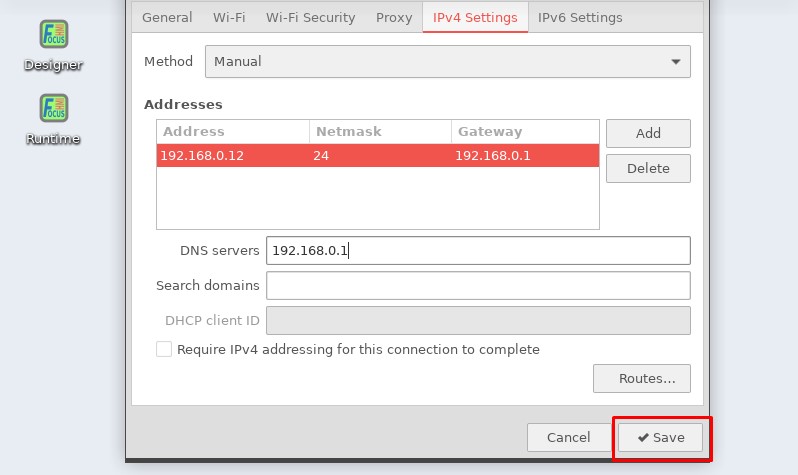Open the Routes… dialog button
This screenshot has height=475, width=798.
point(641,379)
